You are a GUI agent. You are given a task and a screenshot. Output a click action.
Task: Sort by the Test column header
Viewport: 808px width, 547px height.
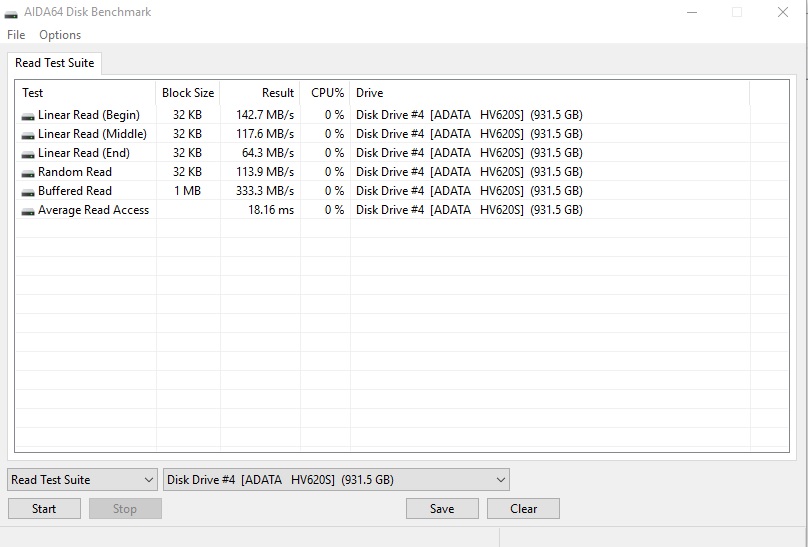86,93
